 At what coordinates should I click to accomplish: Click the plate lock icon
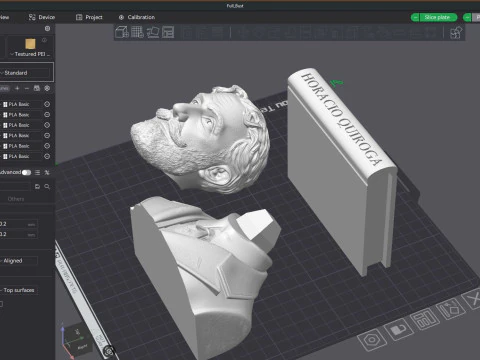(x=398, y=330)
